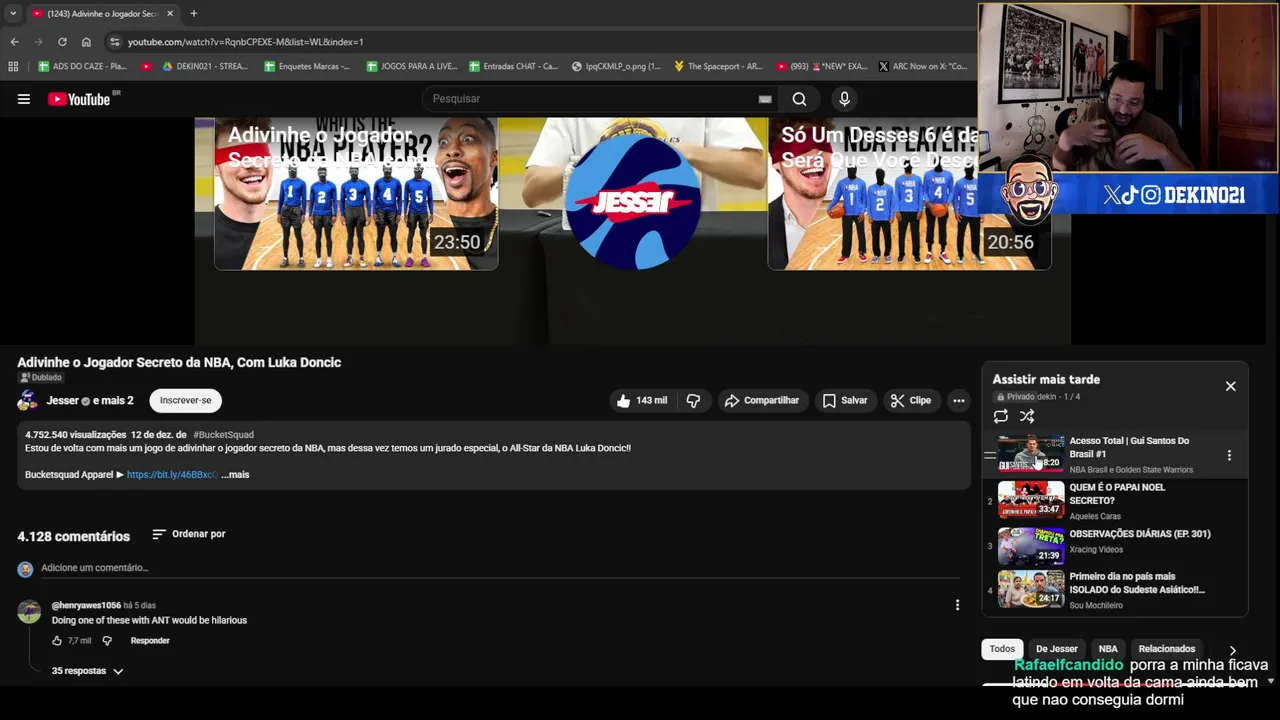
Task: Select the Todos filter chip
Action: point(1002,649)
